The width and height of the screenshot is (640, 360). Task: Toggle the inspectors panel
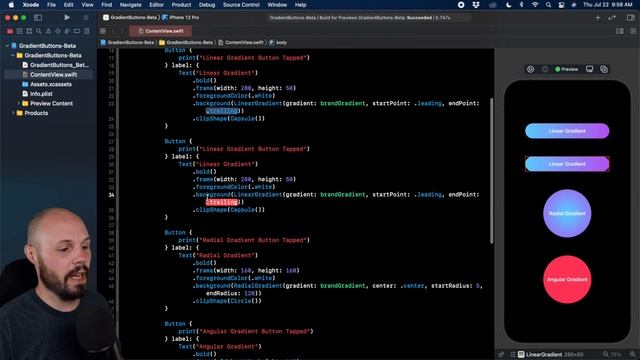[631, 18]
